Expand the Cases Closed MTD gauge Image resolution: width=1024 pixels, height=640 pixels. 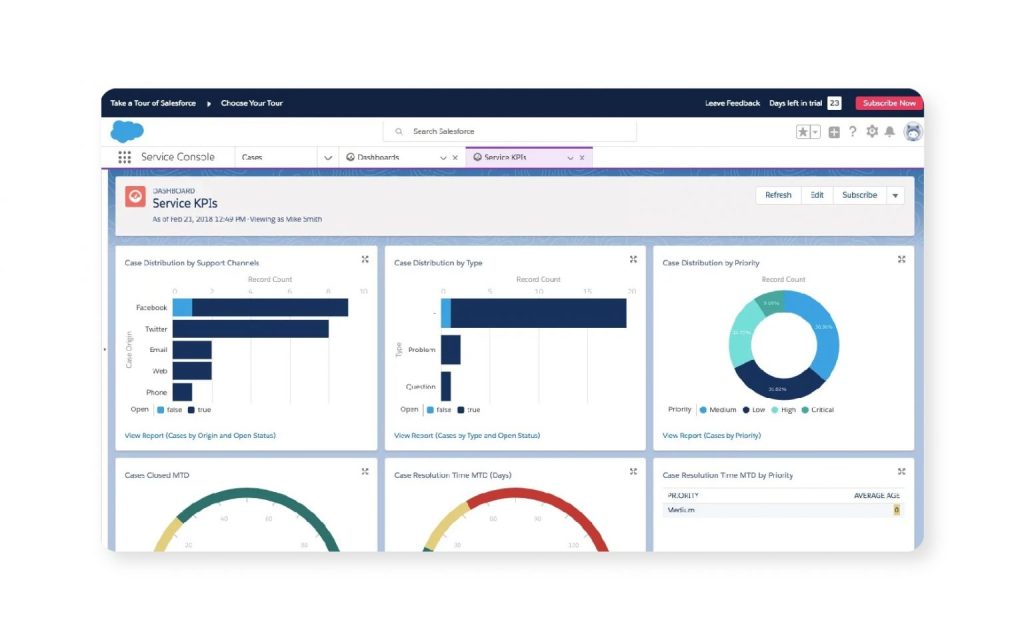(365, 472)
